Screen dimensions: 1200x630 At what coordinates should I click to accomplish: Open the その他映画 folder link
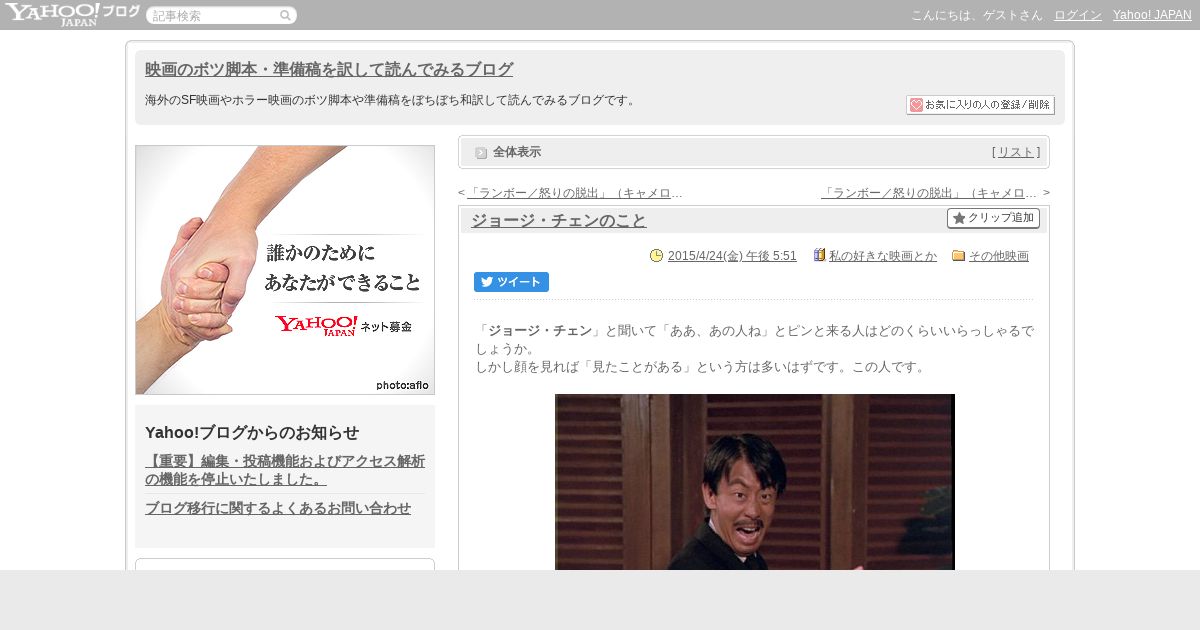999,256
